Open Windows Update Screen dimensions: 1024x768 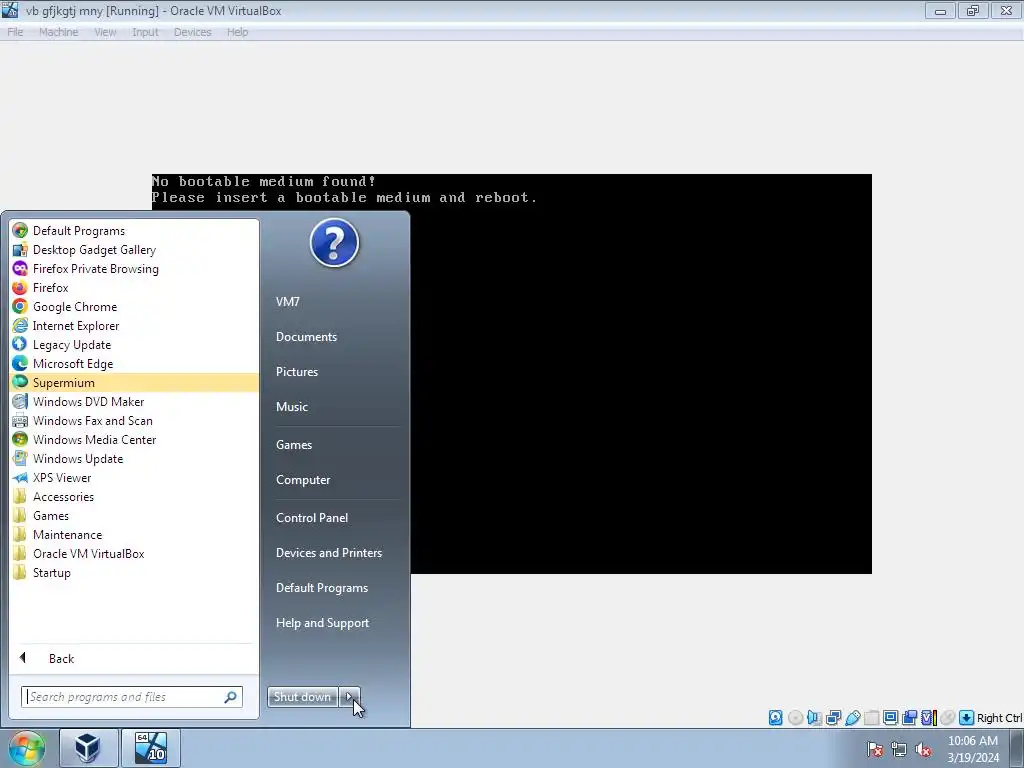(x=134, y=458)
